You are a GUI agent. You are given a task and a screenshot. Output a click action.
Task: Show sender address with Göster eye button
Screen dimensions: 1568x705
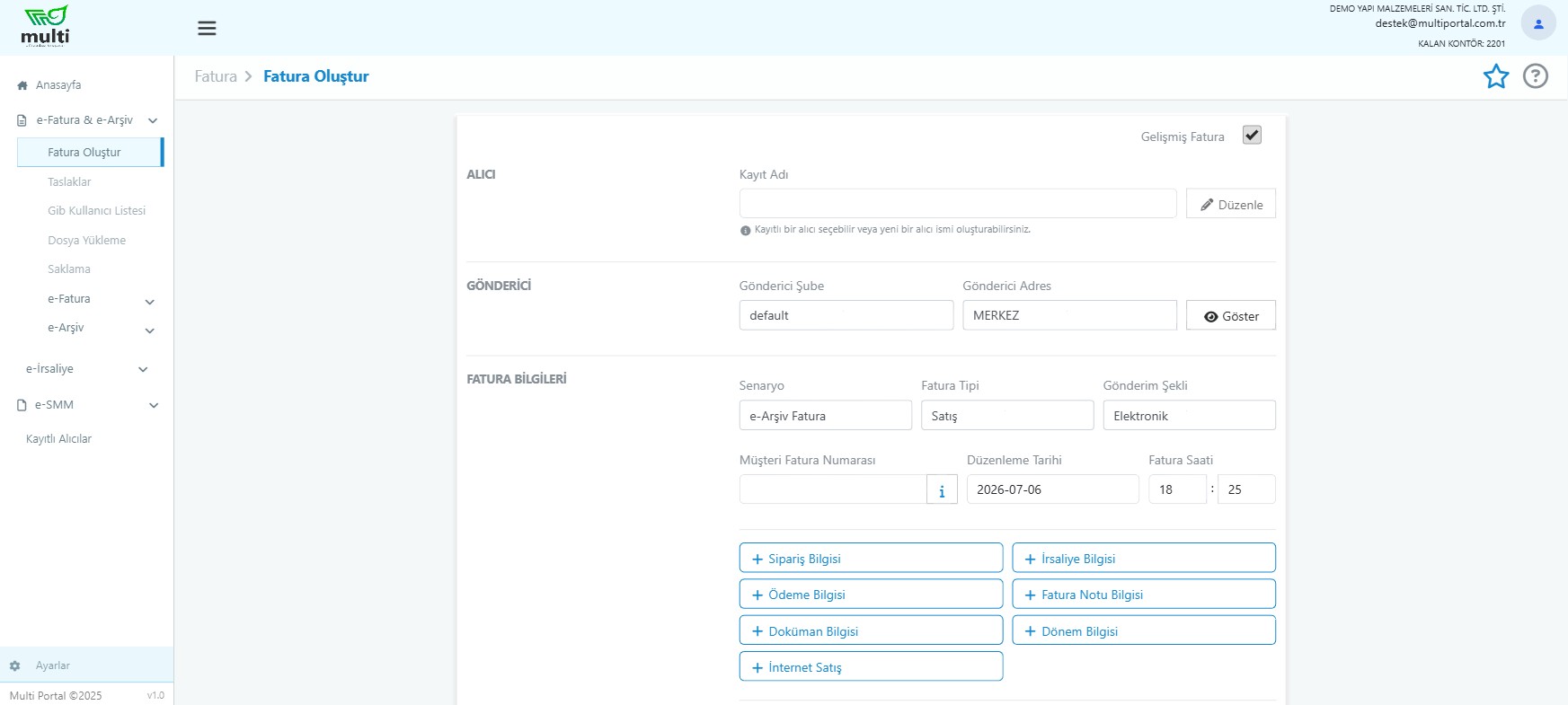click(x=1230, y=315)
